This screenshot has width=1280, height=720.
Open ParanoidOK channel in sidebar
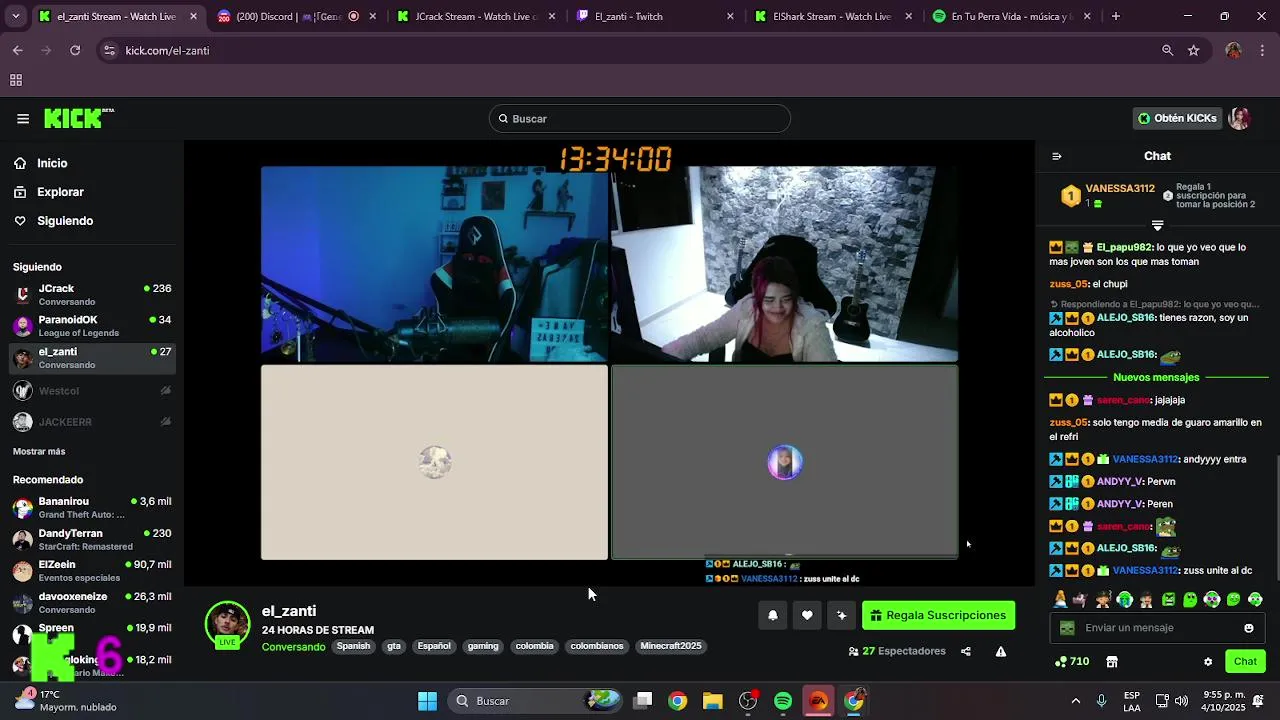pos(92,326)
